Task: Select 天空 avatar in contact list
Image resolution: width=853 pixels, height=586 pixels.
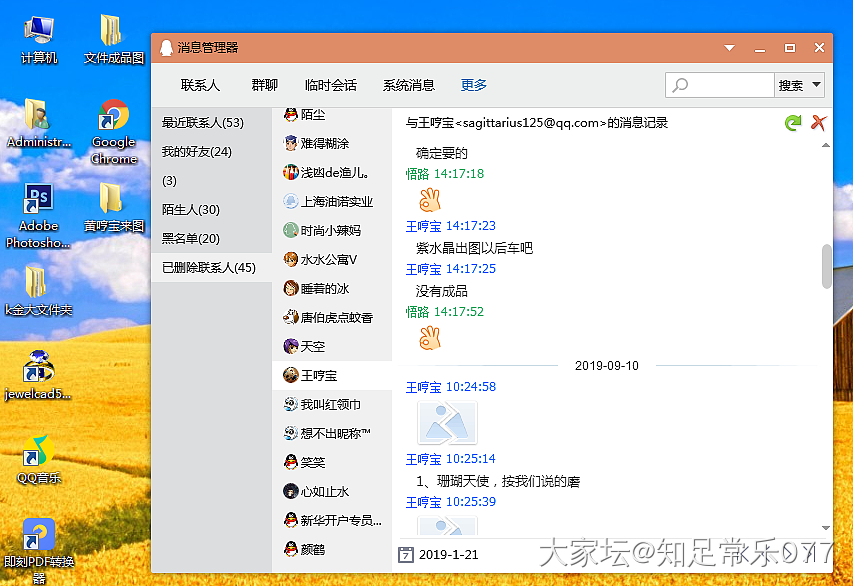Action: pyautogui.click(x=290, y=346)
